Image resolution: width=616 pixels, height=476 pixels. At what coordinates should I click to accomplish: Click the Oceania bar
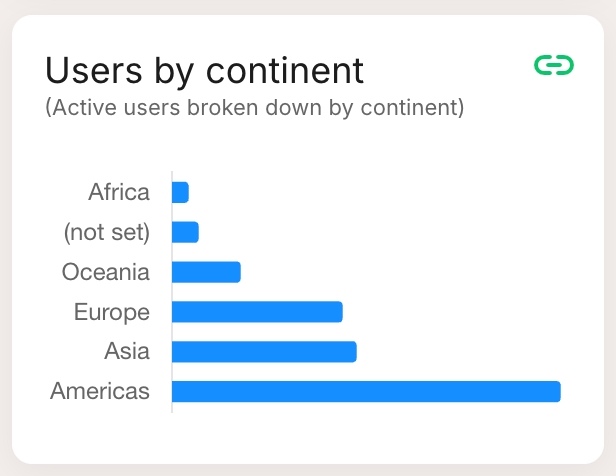click(206, 272)
